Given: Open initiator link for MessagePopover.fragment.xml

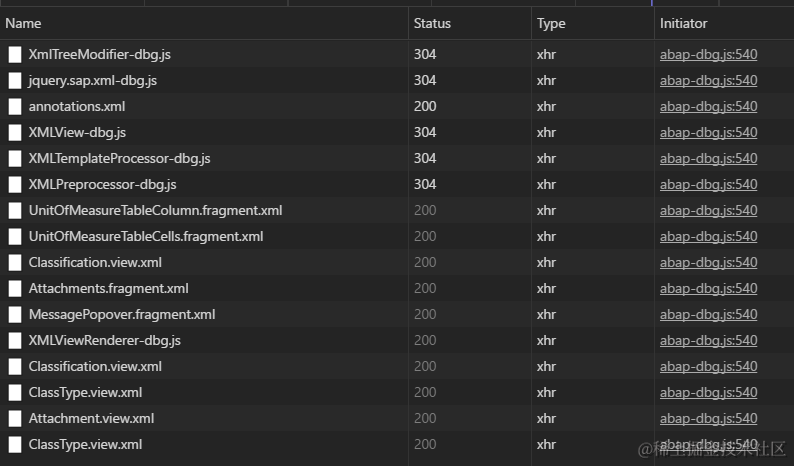Looking at the screenshot, I should pyautogui.click(x=708, y=315).
